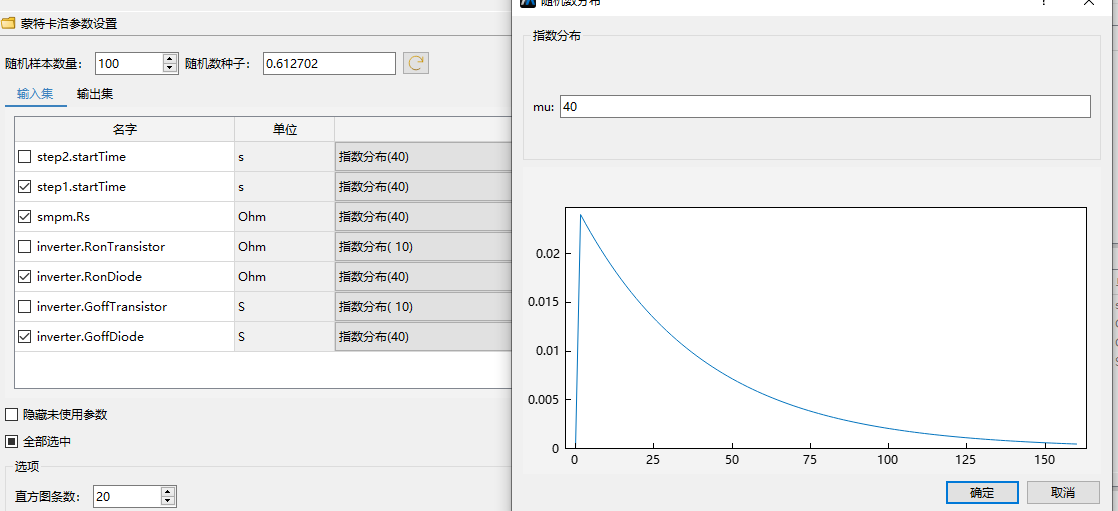Increase the 随机样本数量 sample count
Screen dimensions: 1118x511
point(170,58)
